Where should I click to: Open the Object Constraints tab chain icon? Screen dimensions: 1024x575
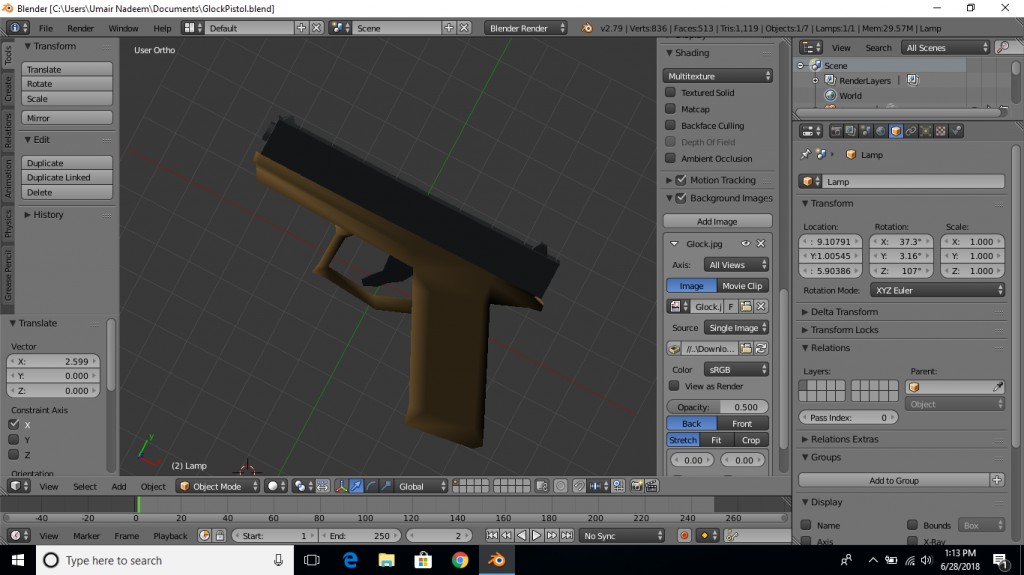coord(910,131)
